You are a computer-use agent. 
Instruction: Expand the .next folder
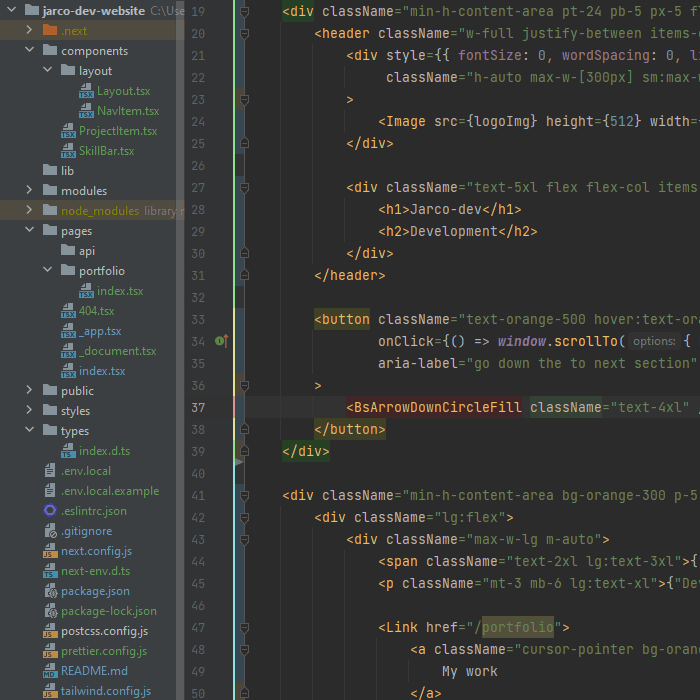(x=29, y=30)
